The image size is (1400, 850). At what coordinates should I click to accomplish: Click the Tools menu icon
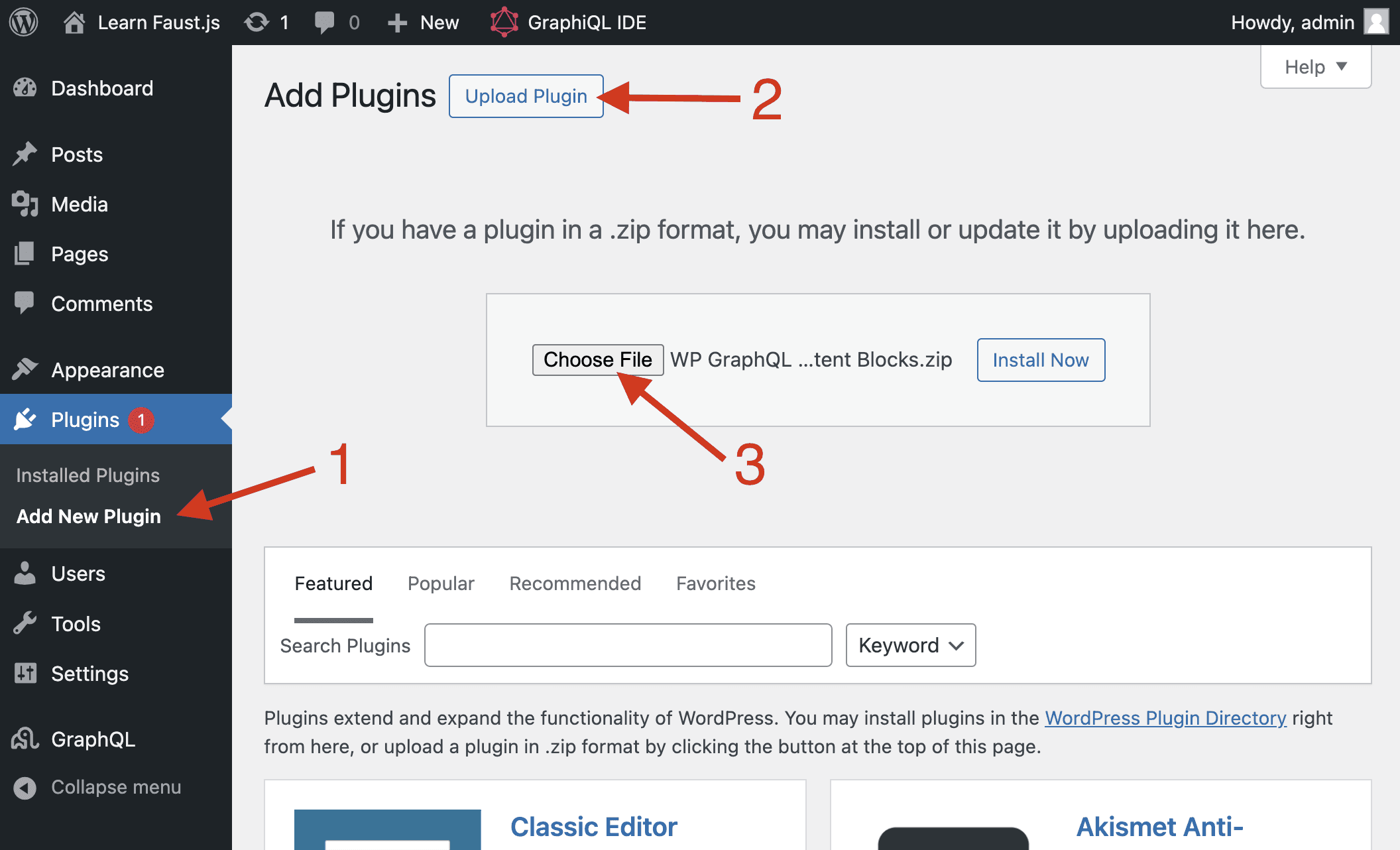(25, 621)
